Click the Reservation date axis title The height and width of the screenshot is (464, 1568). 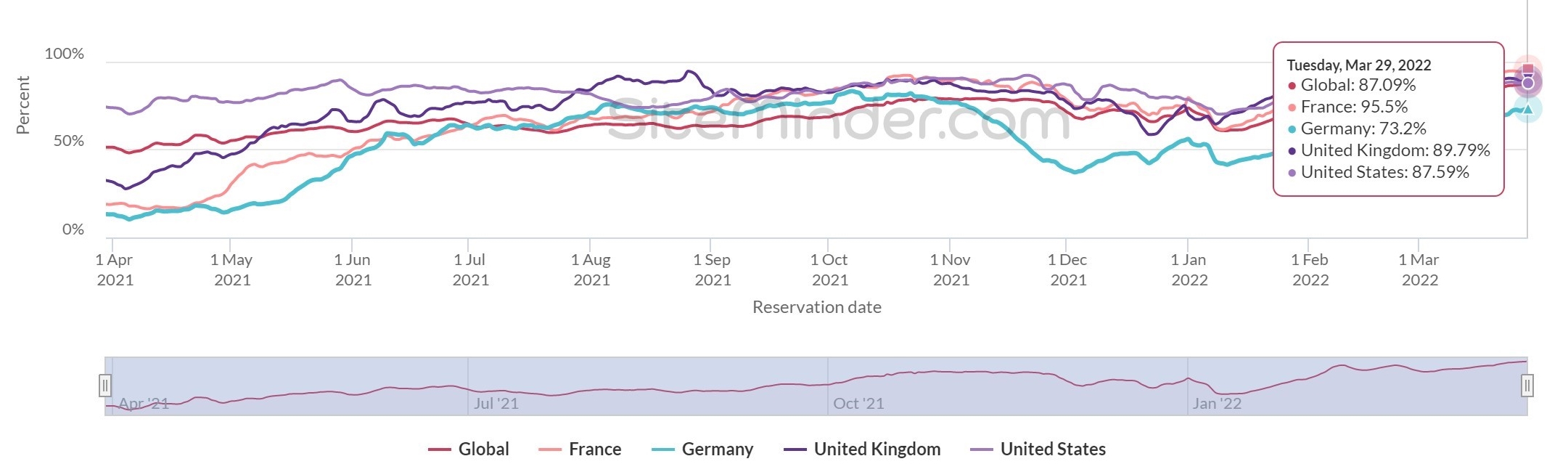tap(816, 307)
